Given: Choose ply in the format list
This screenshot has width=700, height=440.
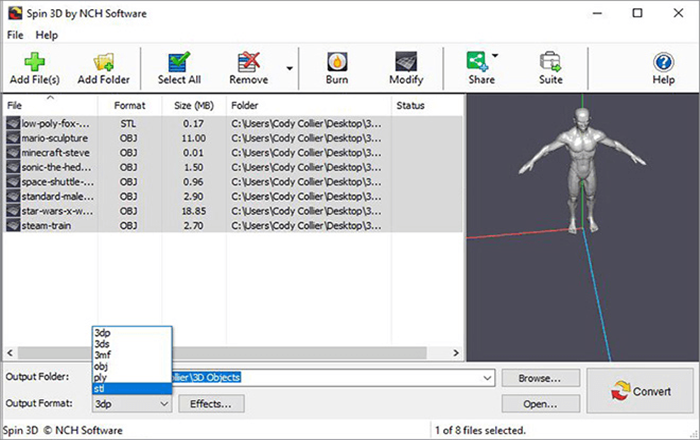Looking at the screenshot, I should pos(132,378).
